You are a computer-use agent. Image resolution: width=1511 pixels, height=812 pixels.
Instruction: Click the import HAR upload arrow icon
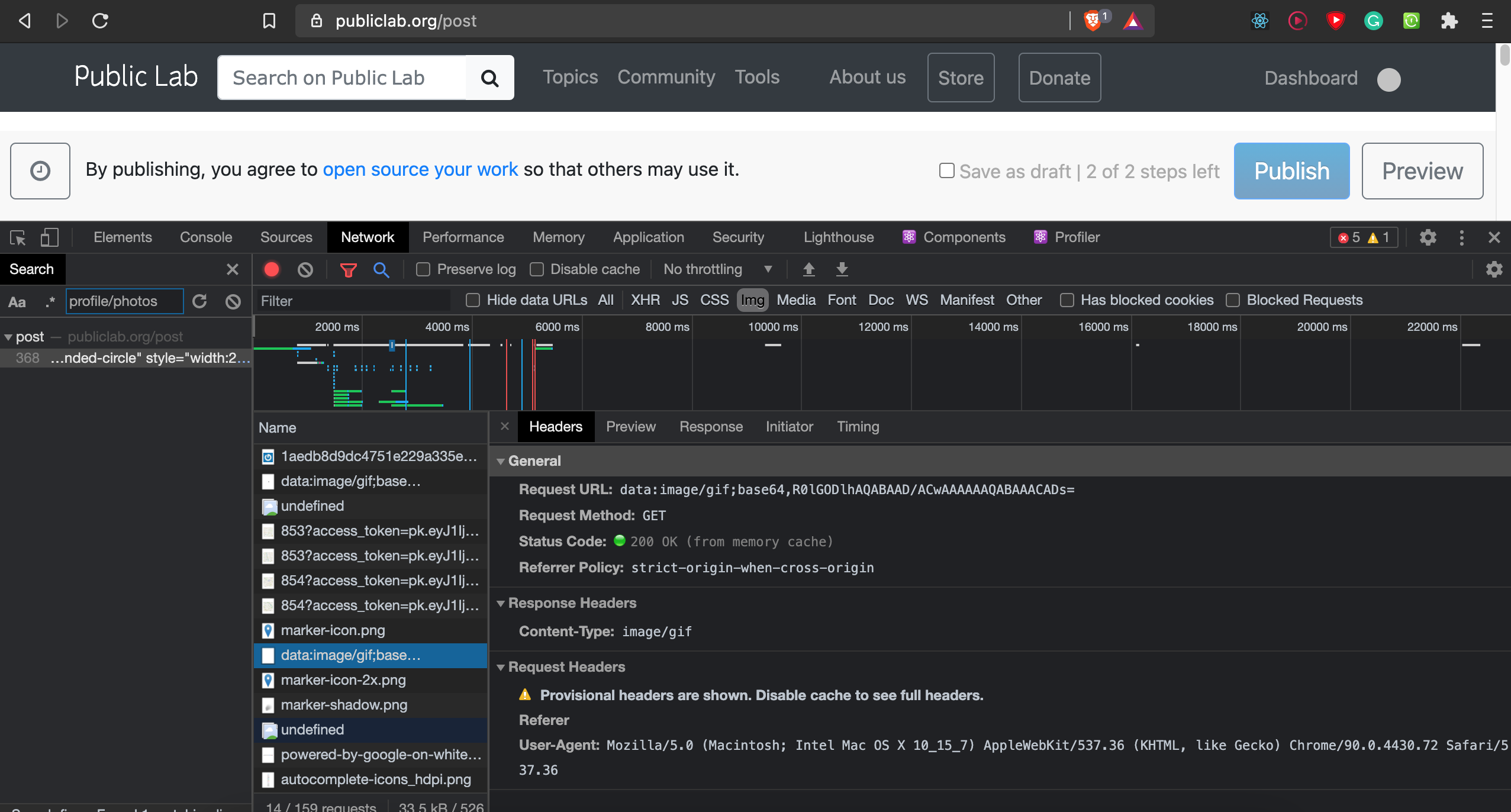coord(808,270)
